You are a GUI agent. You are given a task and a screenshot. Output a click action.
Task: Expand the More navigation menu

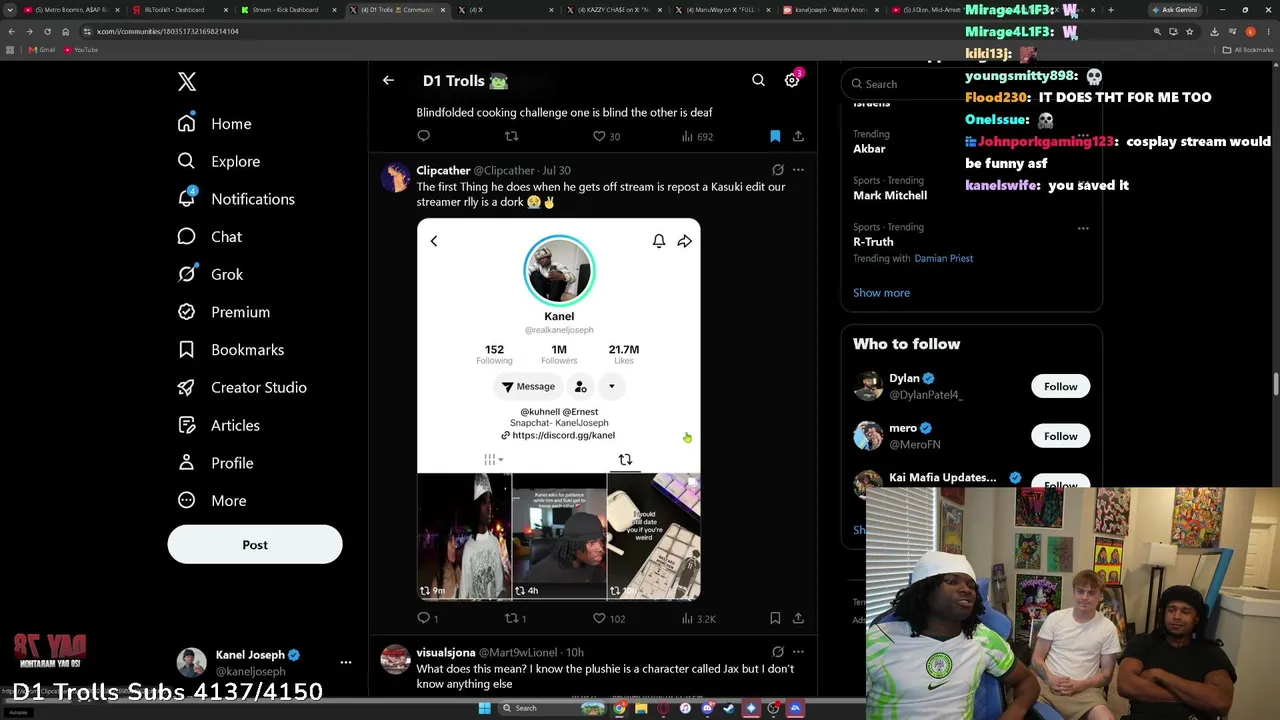tap(212, 501)
